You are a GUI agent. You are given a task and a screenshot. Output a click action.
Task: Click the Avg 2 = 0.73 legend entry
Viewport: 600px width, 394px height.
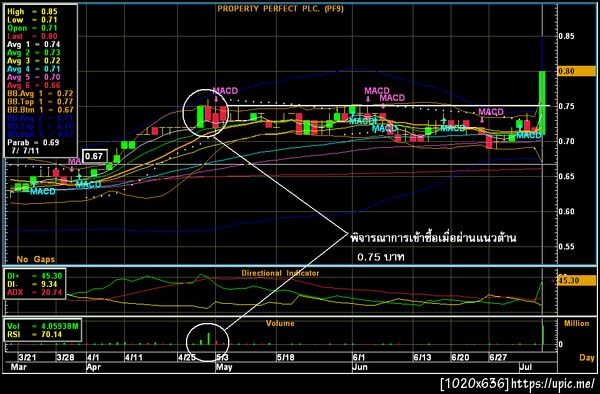[x=34, y=52]
